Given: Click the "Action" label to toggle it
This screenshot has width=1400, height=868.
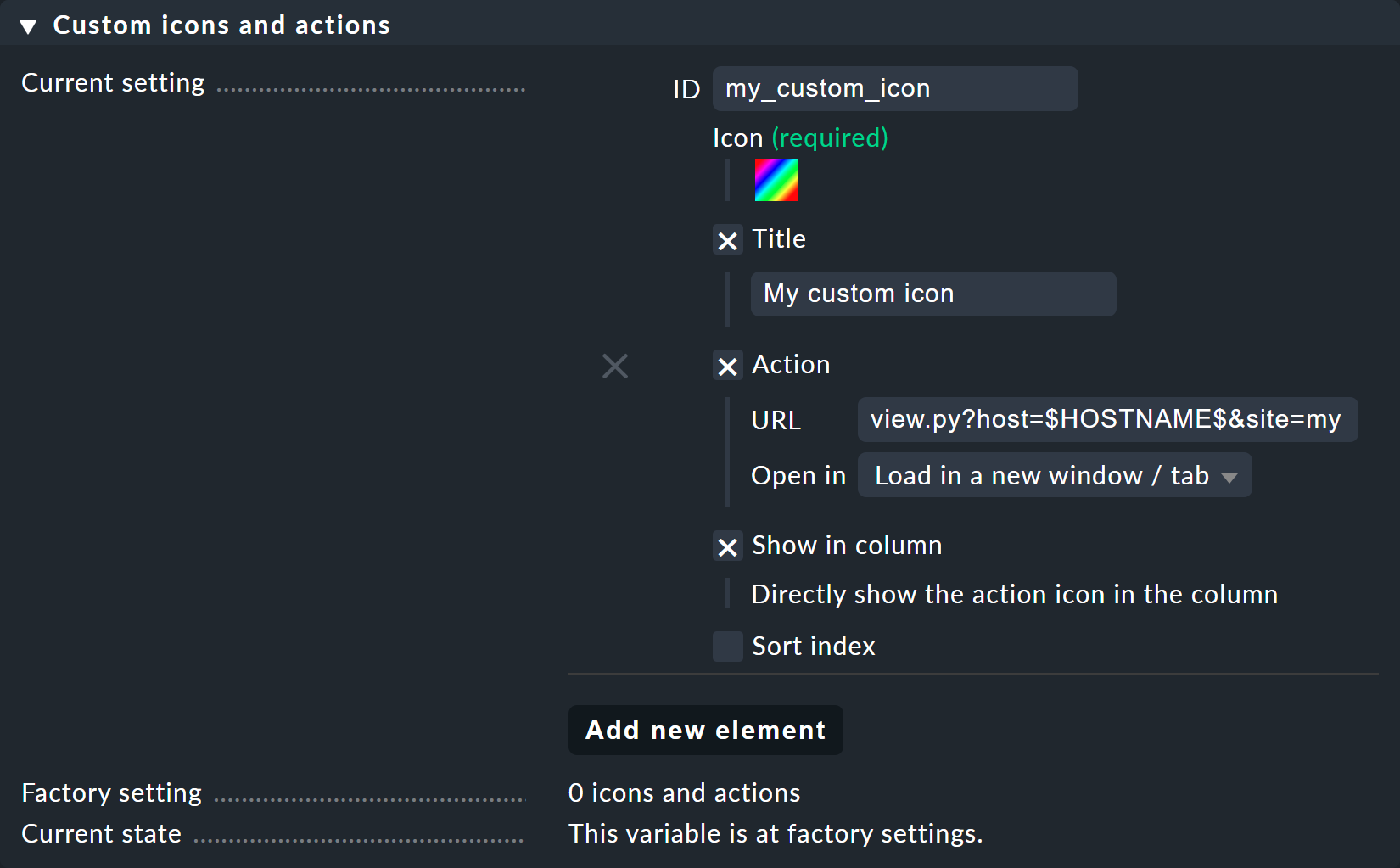Looking at the screenshot, I should click(x=791, y=365).
